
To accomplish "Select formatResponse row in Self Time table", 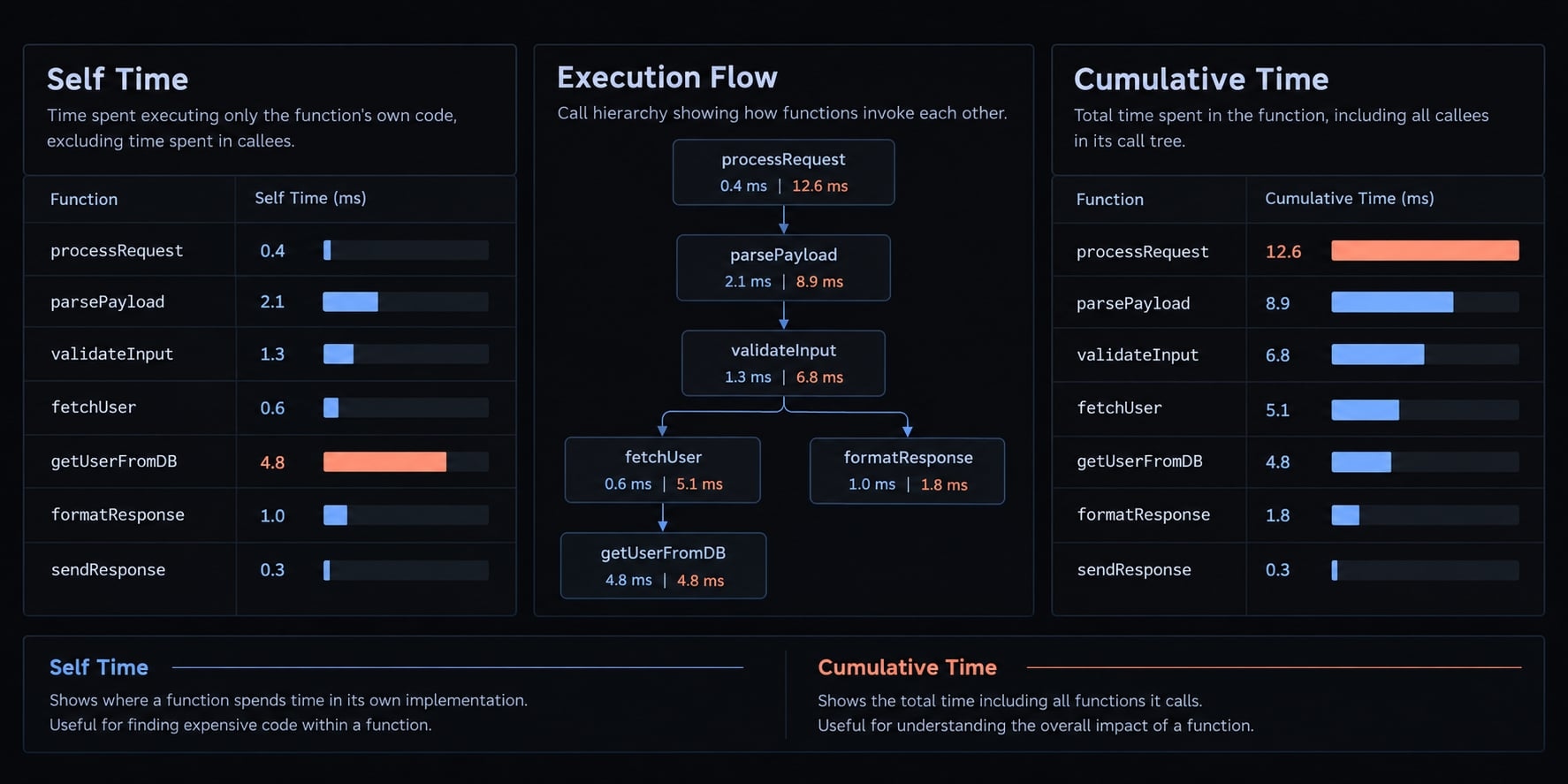I will pyautogui.click(x=270, y=515).
